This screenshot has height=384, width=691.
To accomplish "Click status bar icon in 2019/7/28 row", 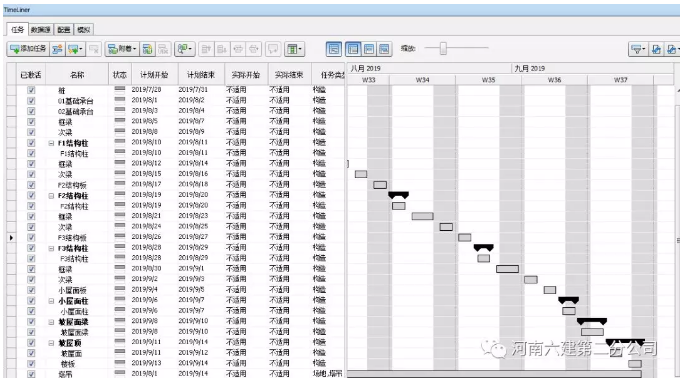I will 119,89.
